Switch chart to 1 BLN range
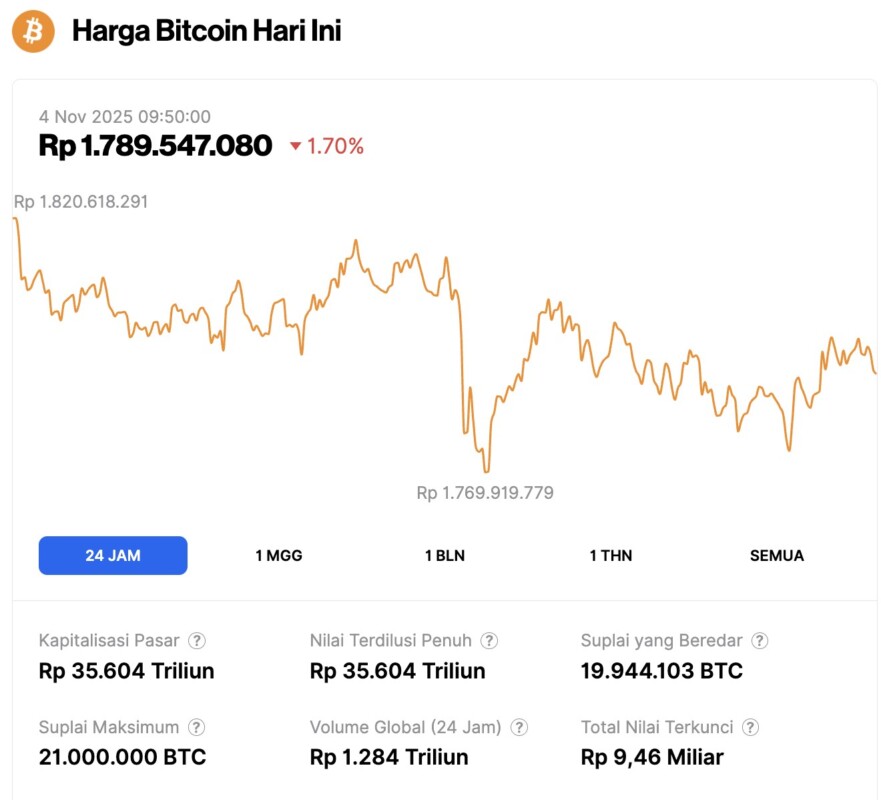Image resolution: width=881 pixels, height=800 pixels. [x=444, y=556]
